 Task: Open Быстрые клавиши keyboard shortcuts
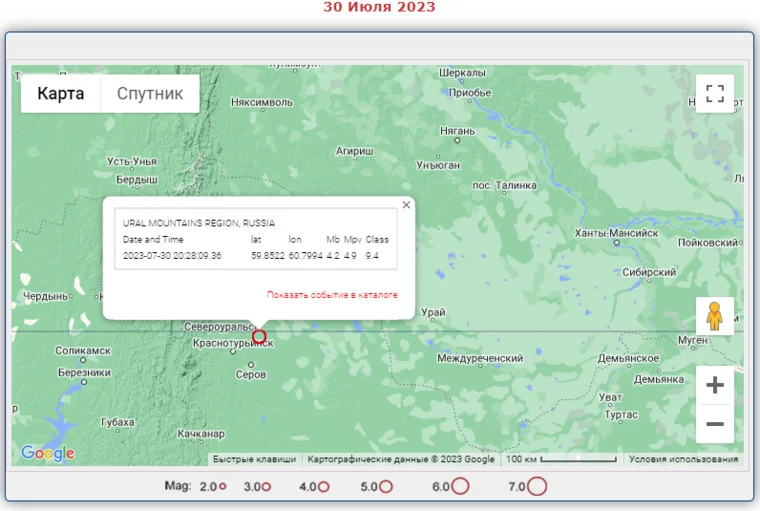[x=255, y=460]
